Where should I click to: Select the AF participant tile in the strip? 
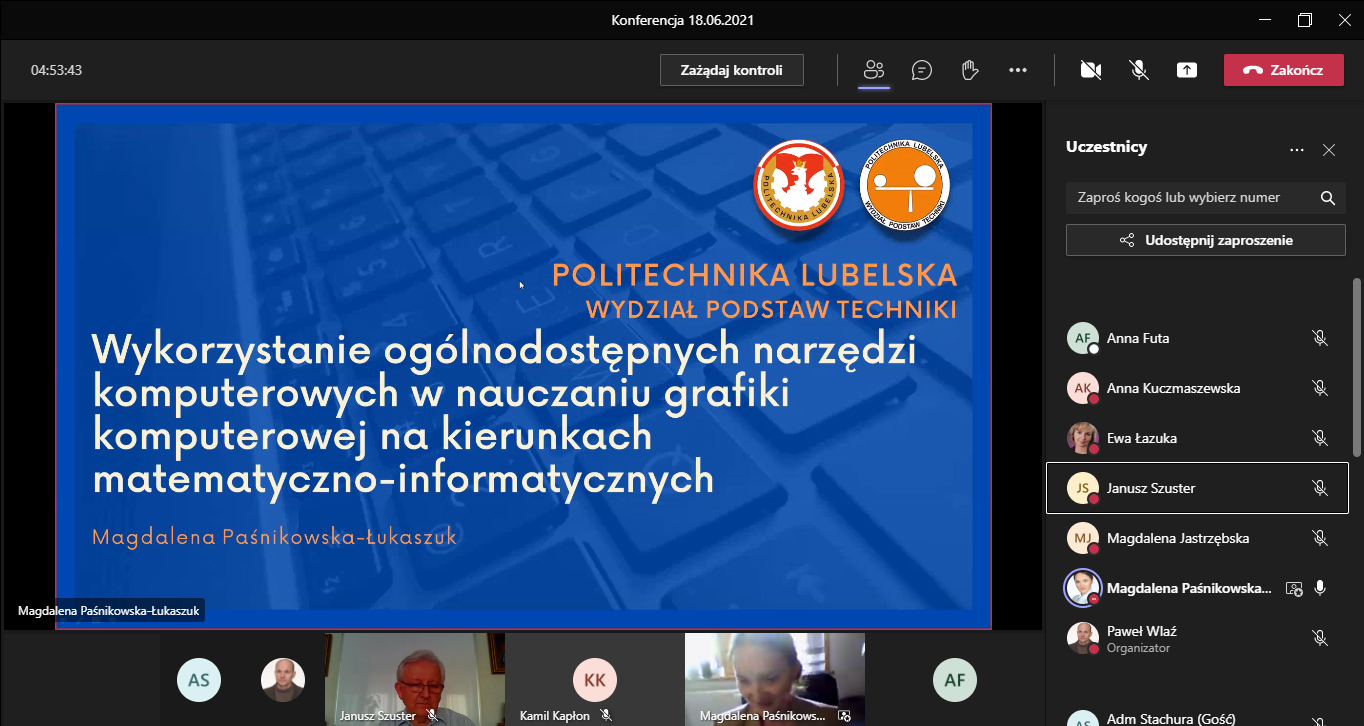[955, 680]
